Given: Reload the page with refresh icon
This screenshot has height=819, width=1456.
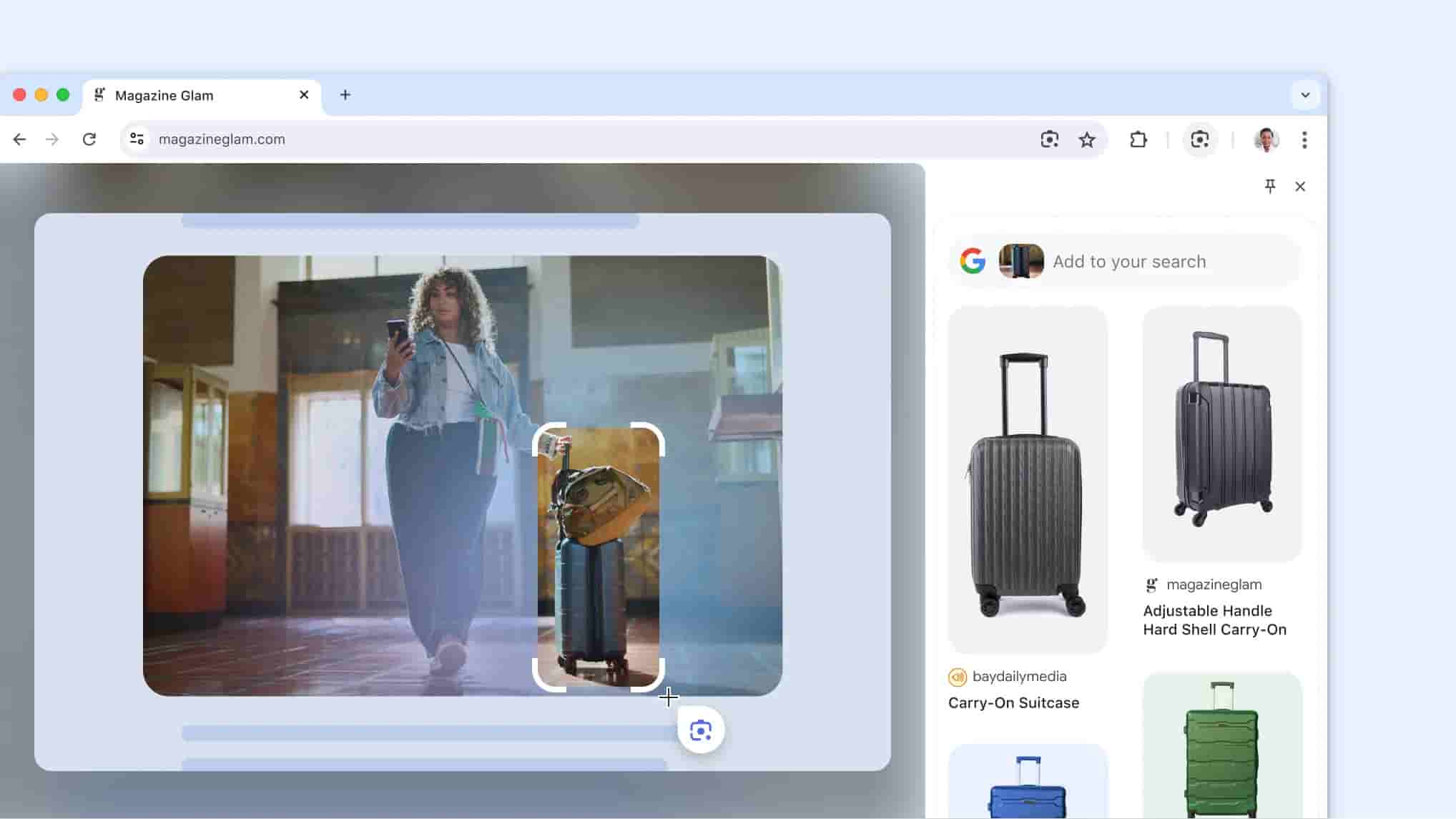Looking at the screenshot, I should point(89,139).
